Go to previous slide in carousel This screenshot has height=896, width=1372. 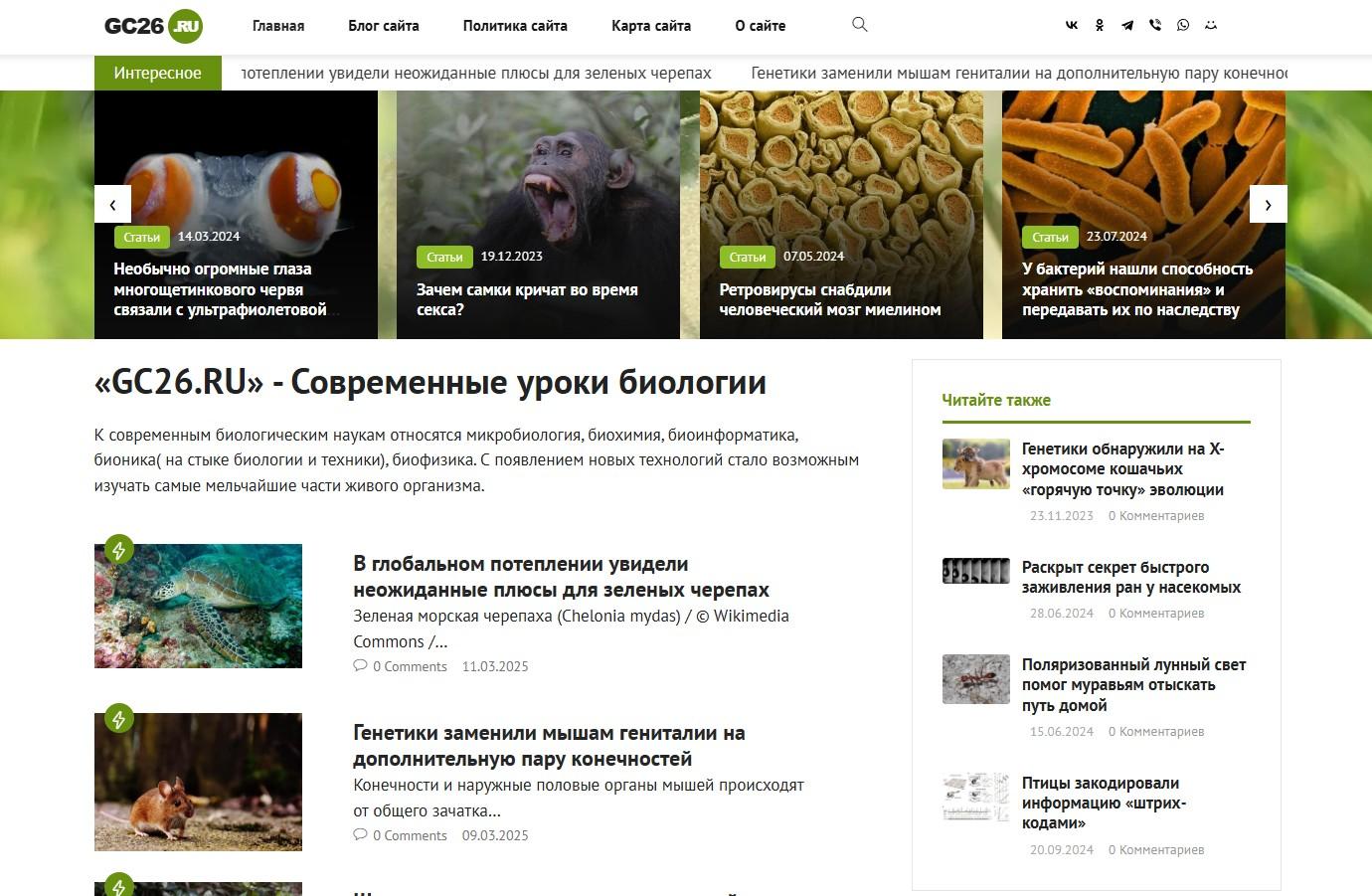pos(112,204)
